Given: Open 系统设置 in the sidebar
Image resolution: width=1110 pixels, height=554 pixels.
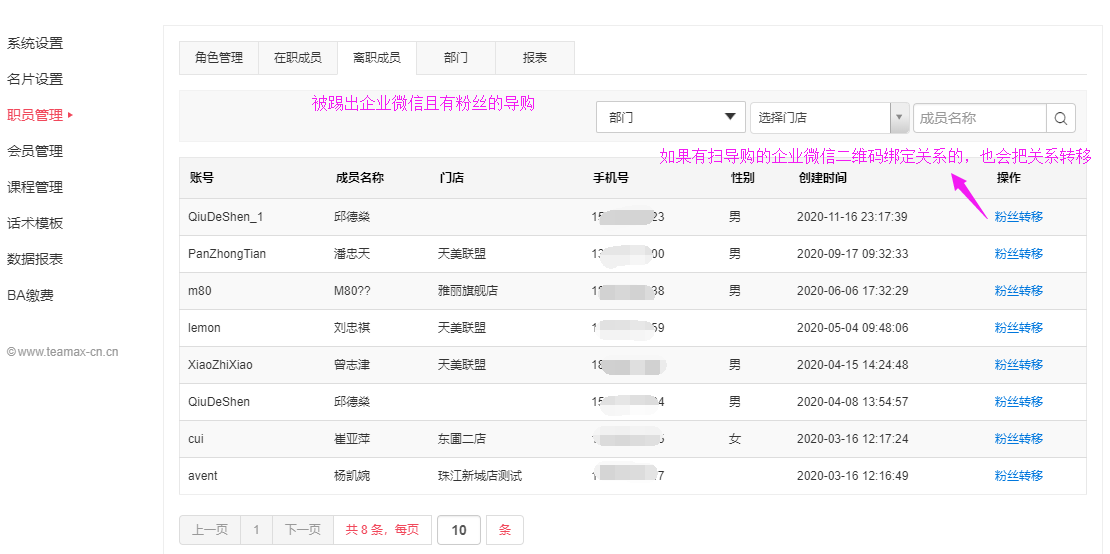Looking at the screenshot, I should (x=35, y=43).
